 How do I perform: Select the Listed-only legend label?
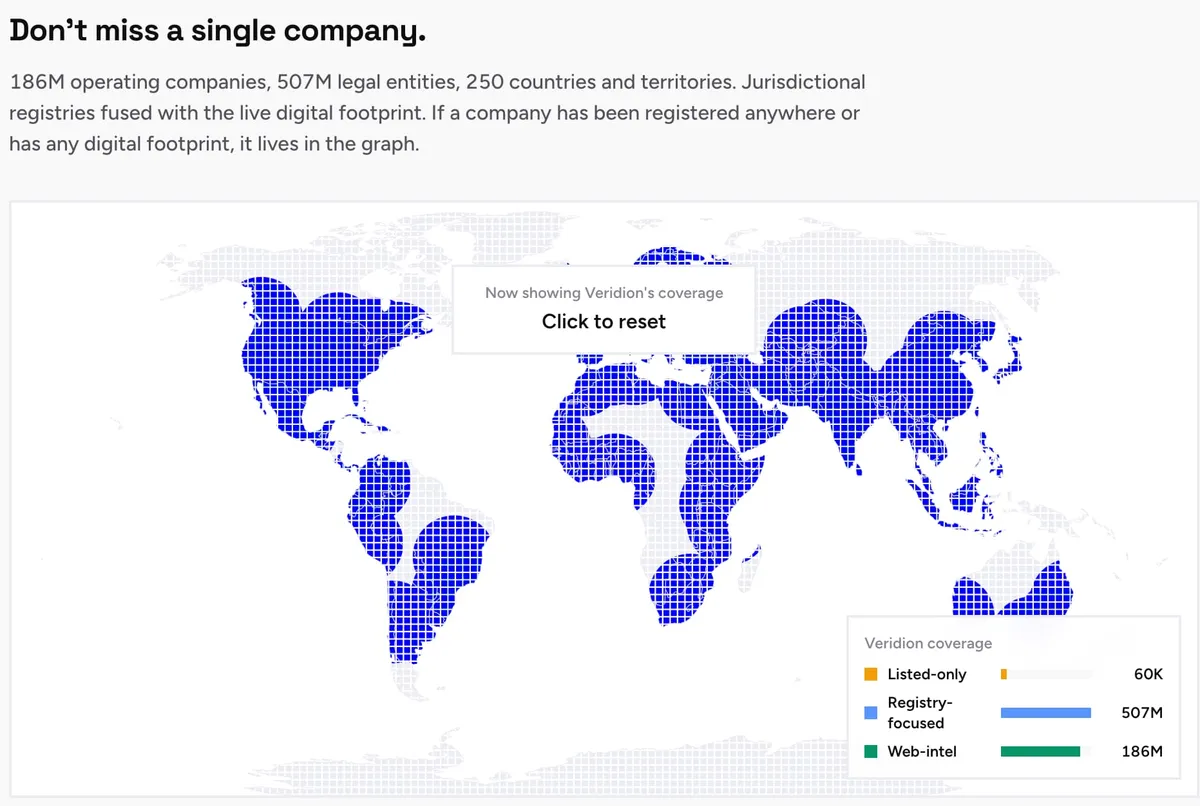pos(927,675)
